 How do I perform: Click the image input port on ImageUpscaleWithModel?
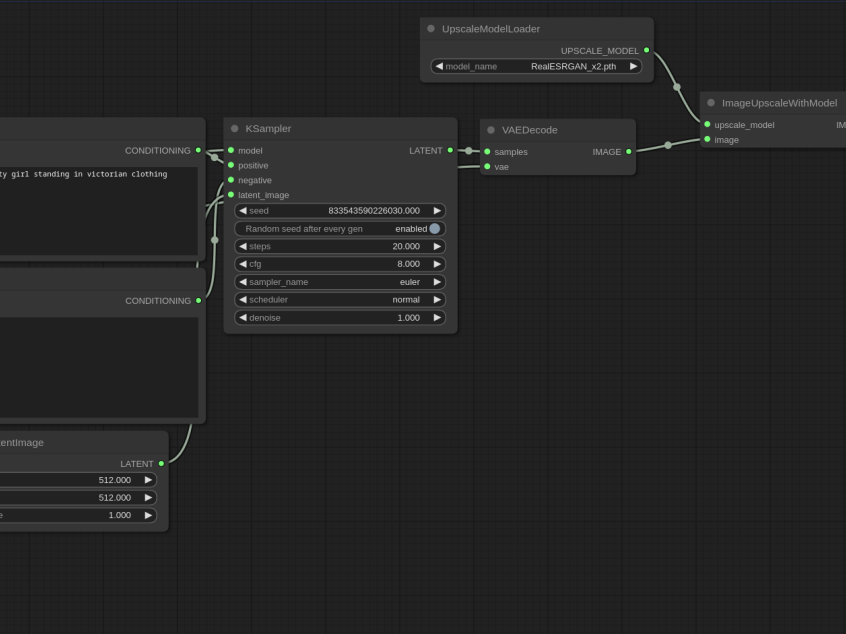(707, 139)
